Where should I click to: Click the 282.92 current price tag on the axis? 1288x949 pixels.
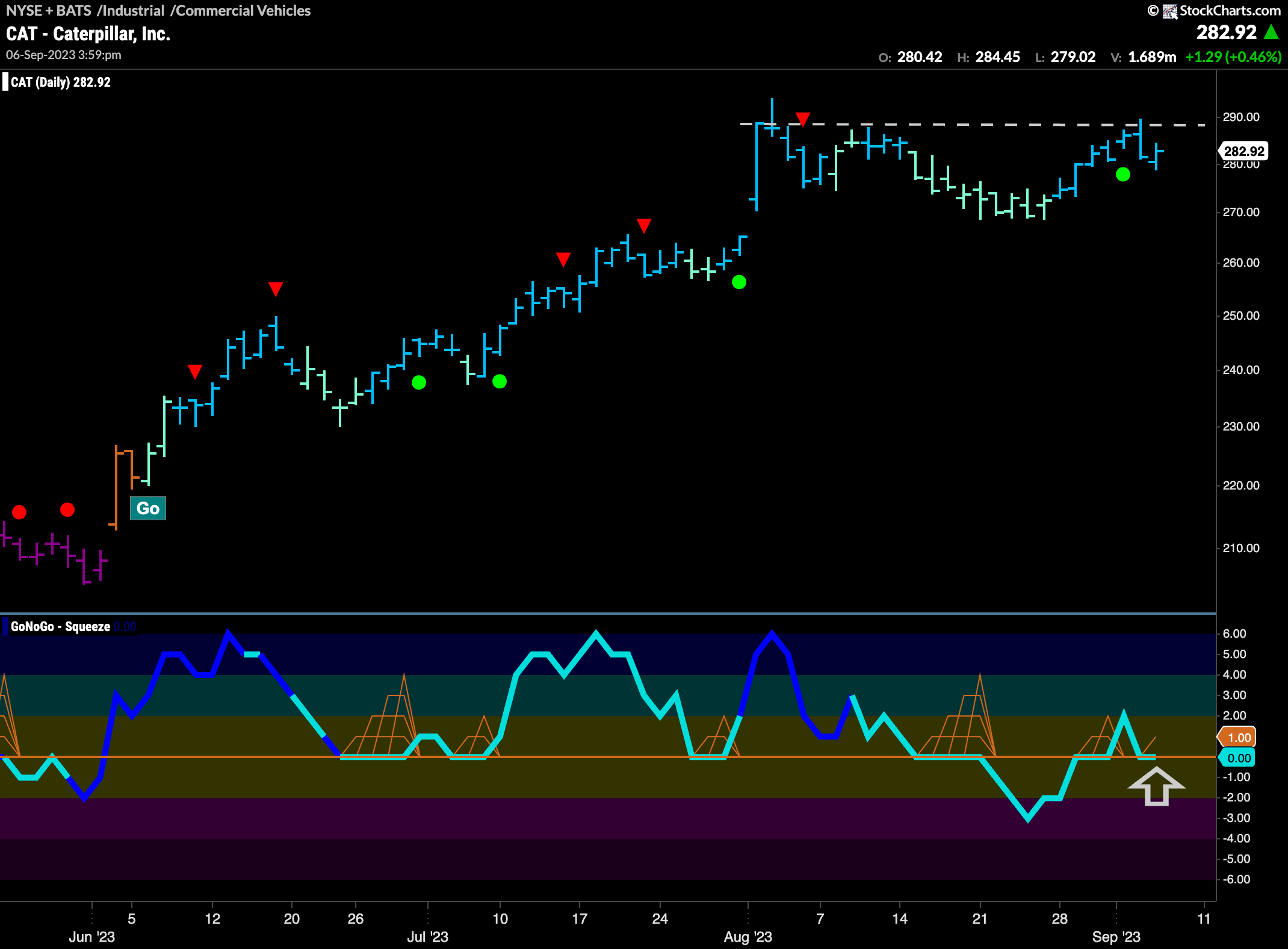[x=1243, y=151]
